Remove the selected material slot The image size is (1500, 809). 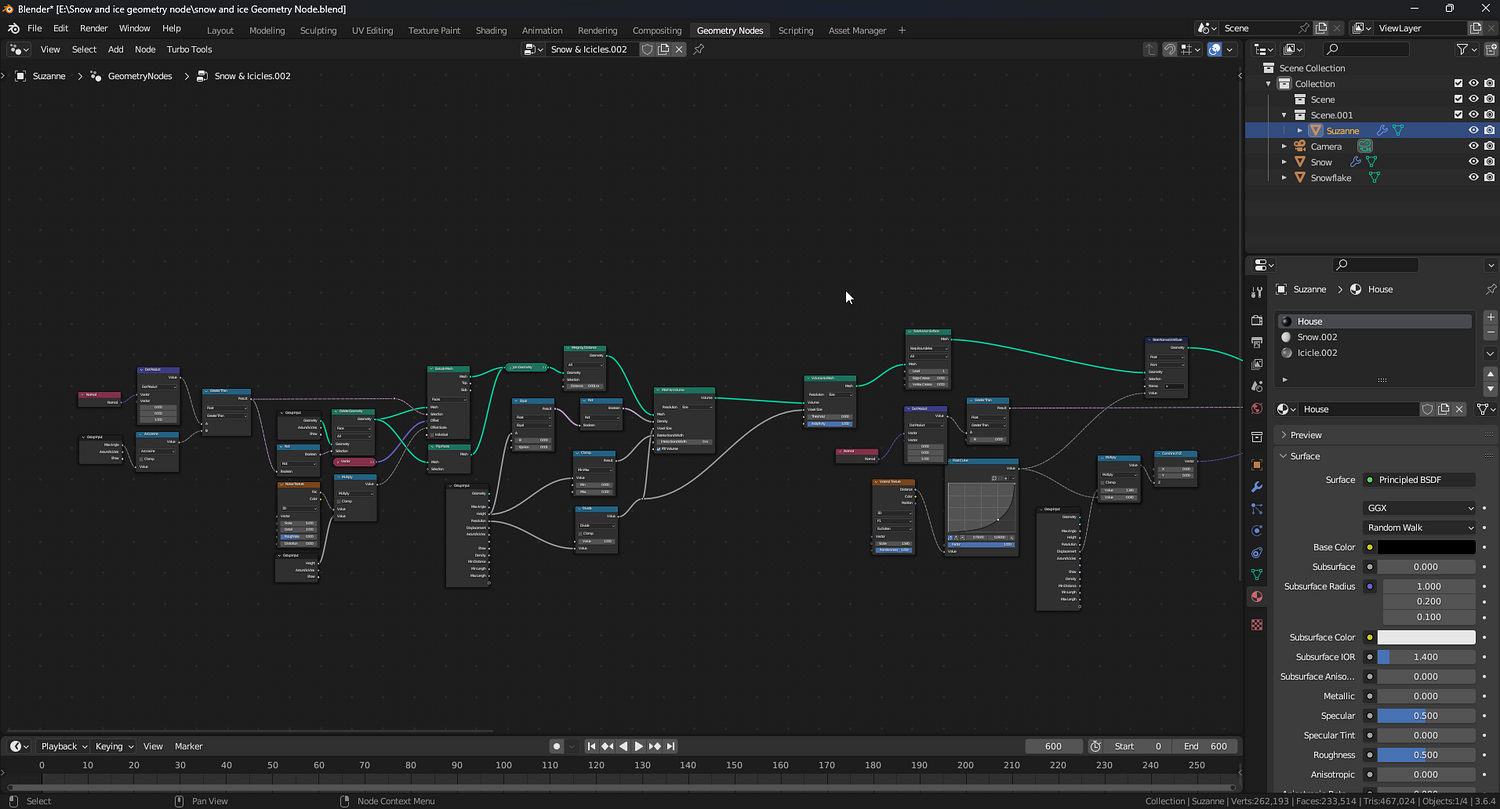[x=1491, y=332]
